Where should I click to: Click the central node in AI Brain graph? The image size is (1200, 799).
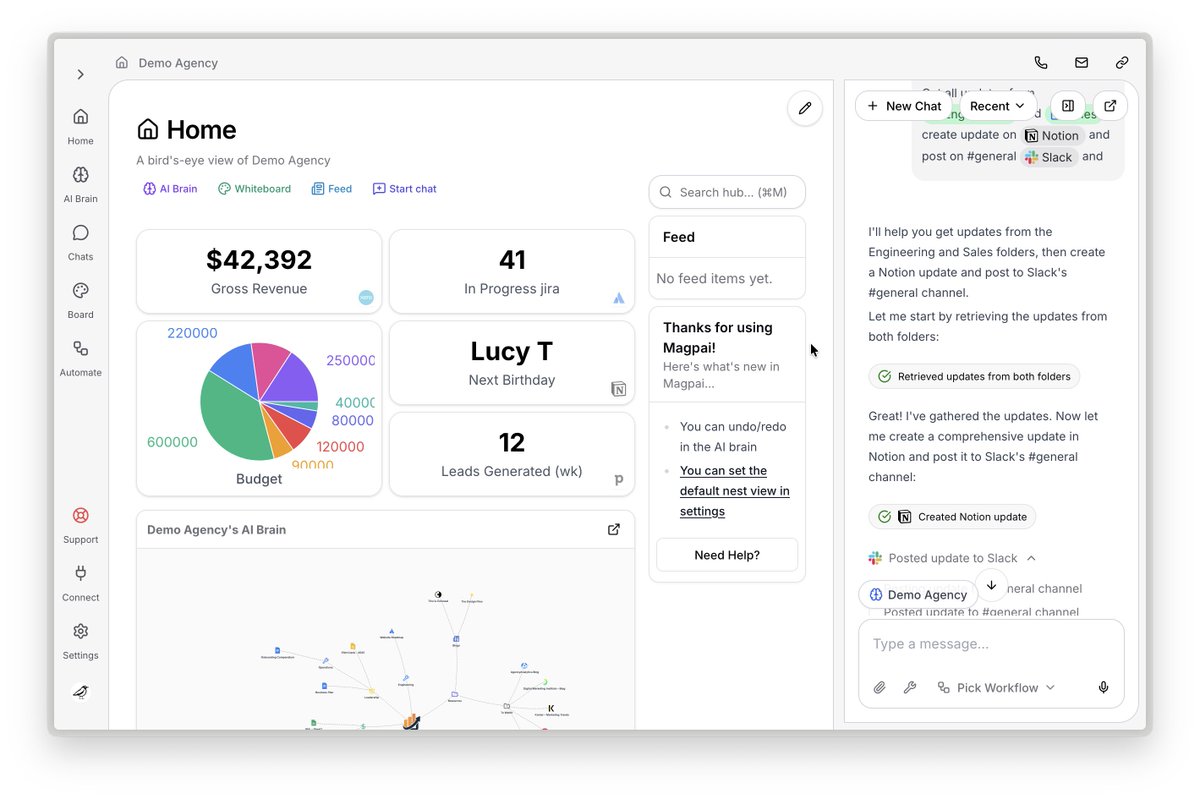coord(410,721)
